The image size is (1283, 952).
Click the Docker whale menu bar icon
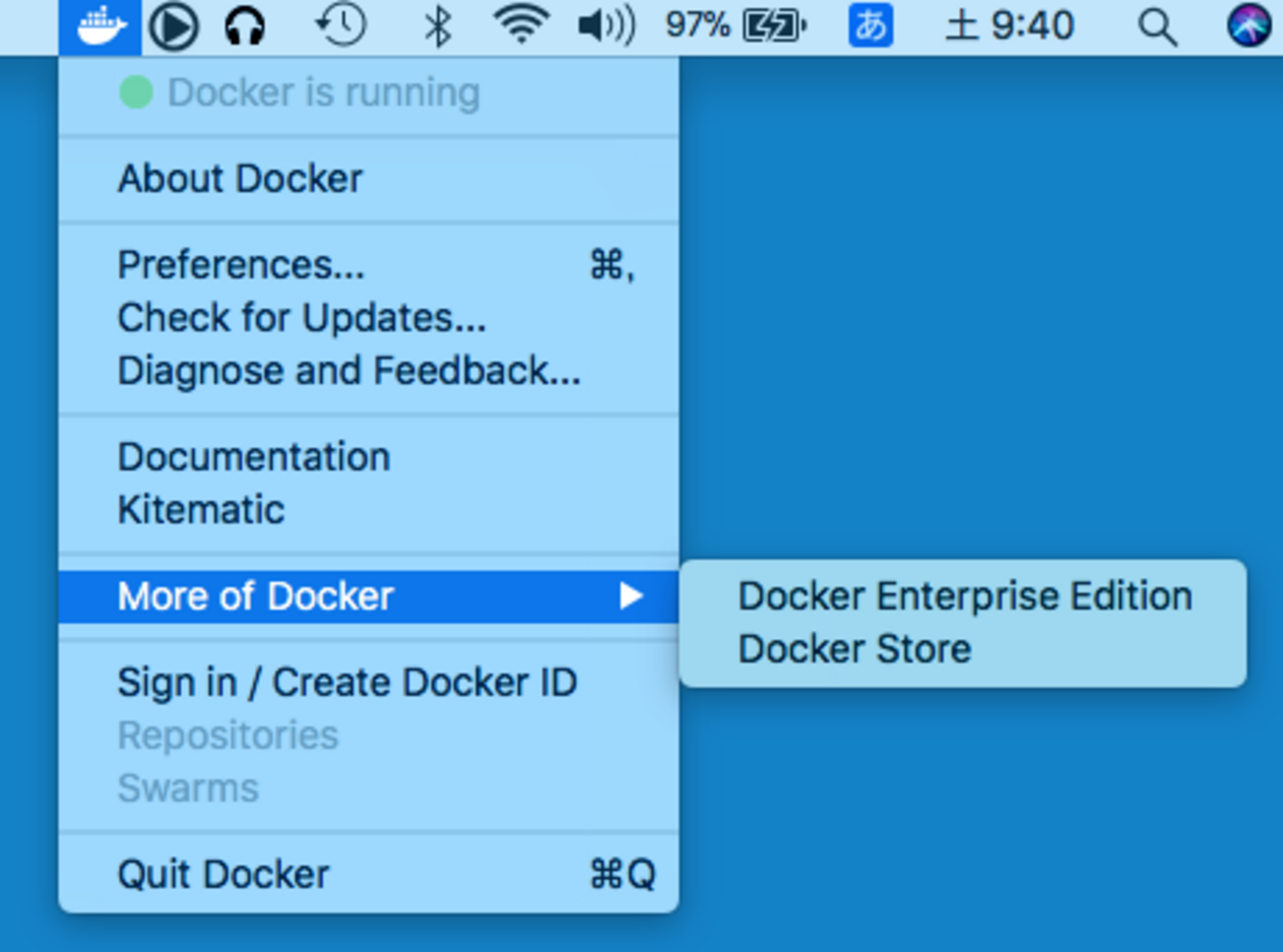(x=100, y=26)
